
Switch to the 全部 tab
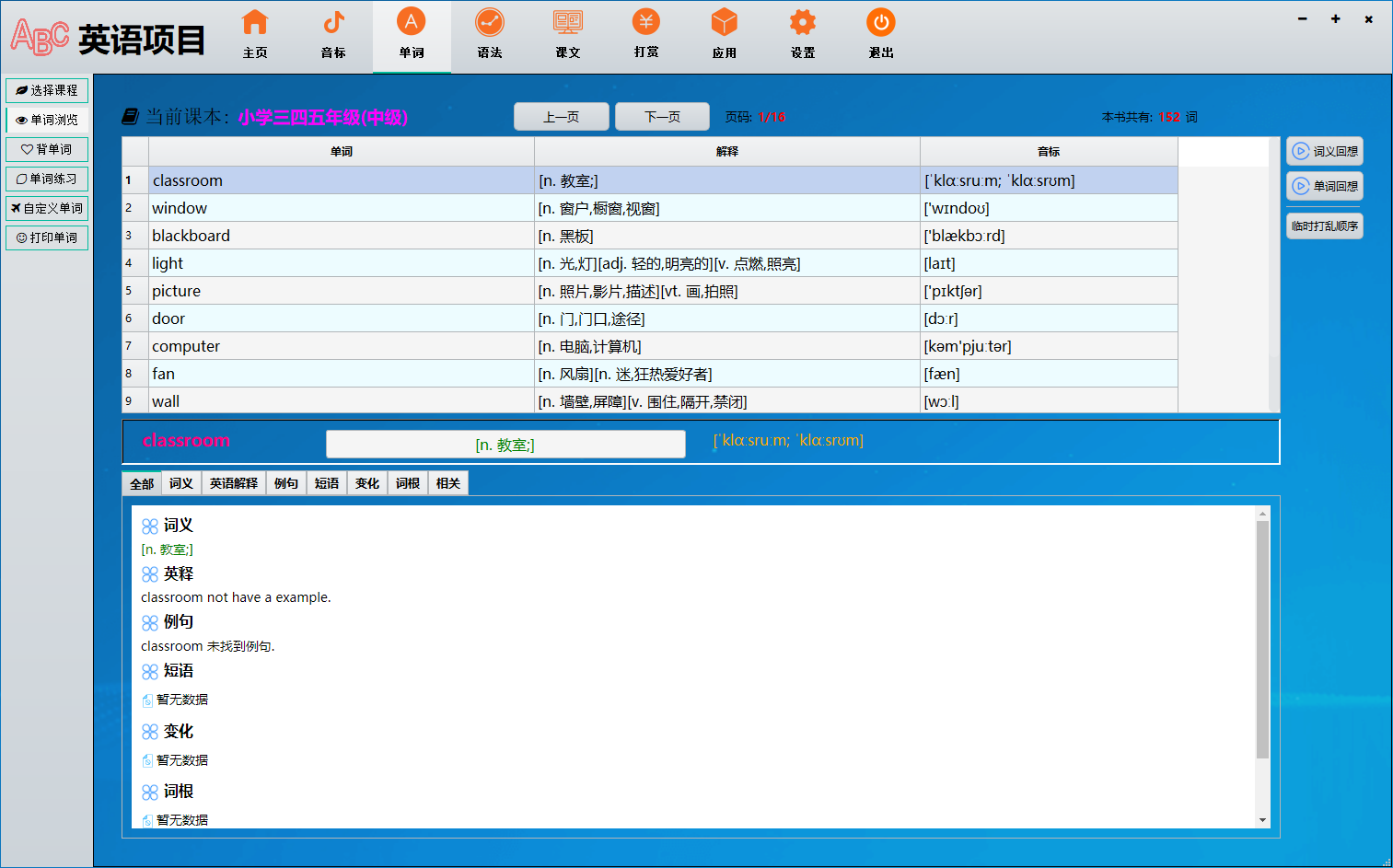pos(142,483)
